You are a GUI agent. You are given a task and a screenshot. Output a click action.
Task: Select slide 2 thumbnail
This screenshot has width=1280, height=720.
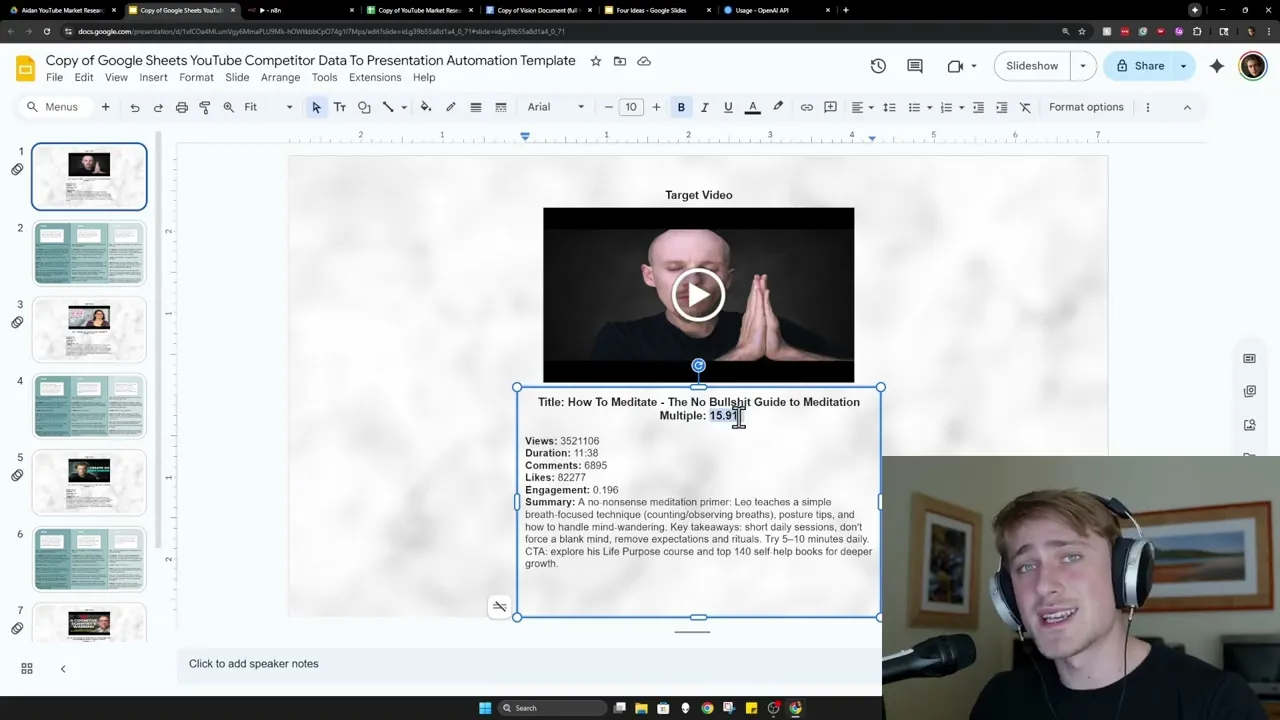coord(89,253)
